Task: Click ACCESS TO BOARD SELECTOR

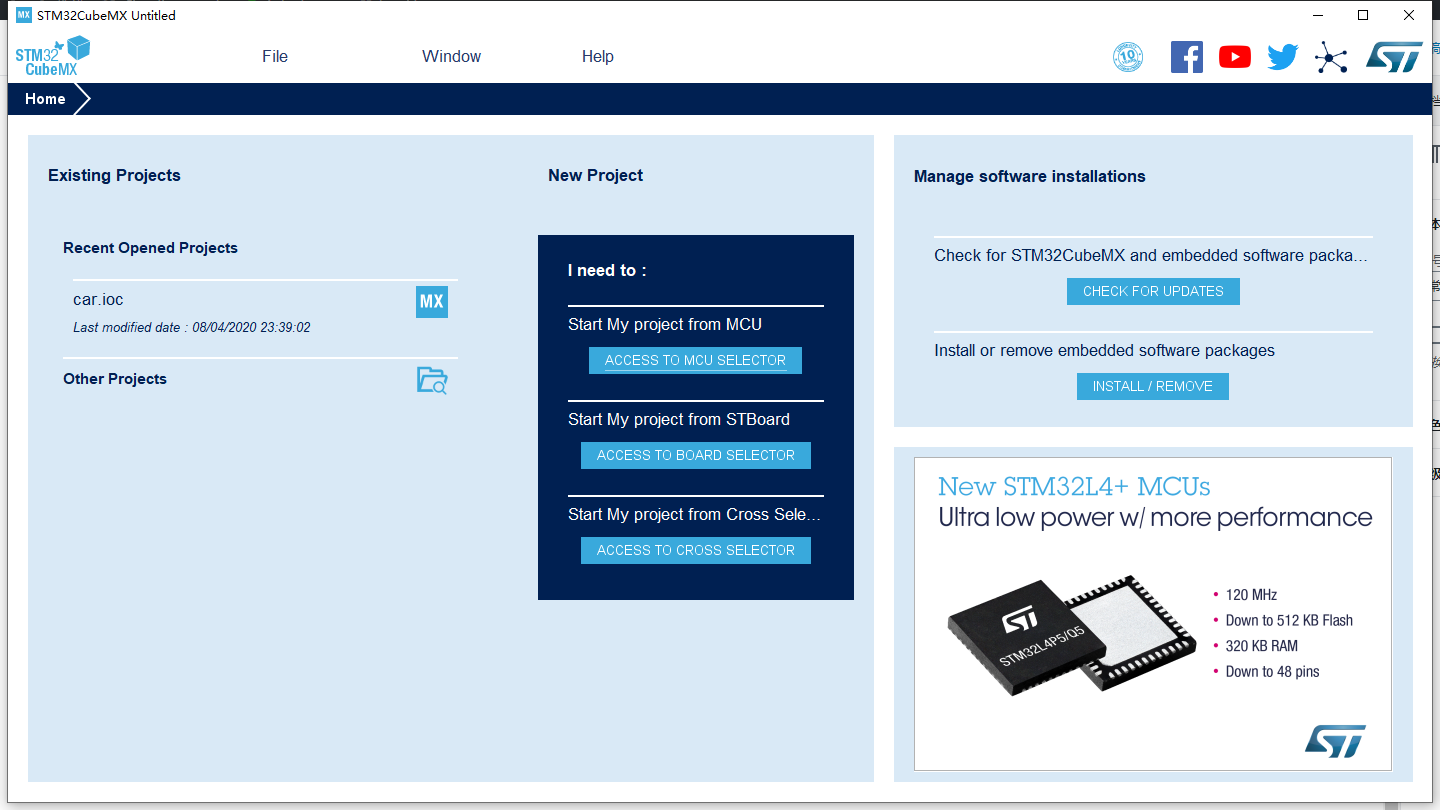Action: click(x=695, y=455)
